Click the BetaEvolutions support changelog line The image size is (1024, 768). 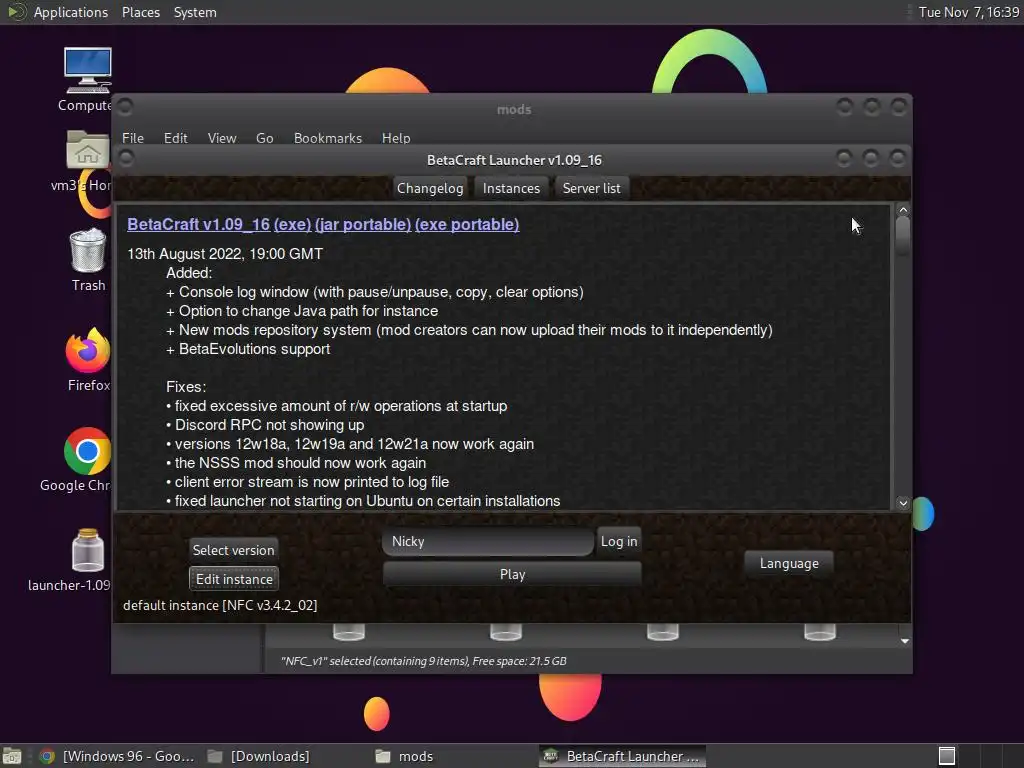coord(248,349)
